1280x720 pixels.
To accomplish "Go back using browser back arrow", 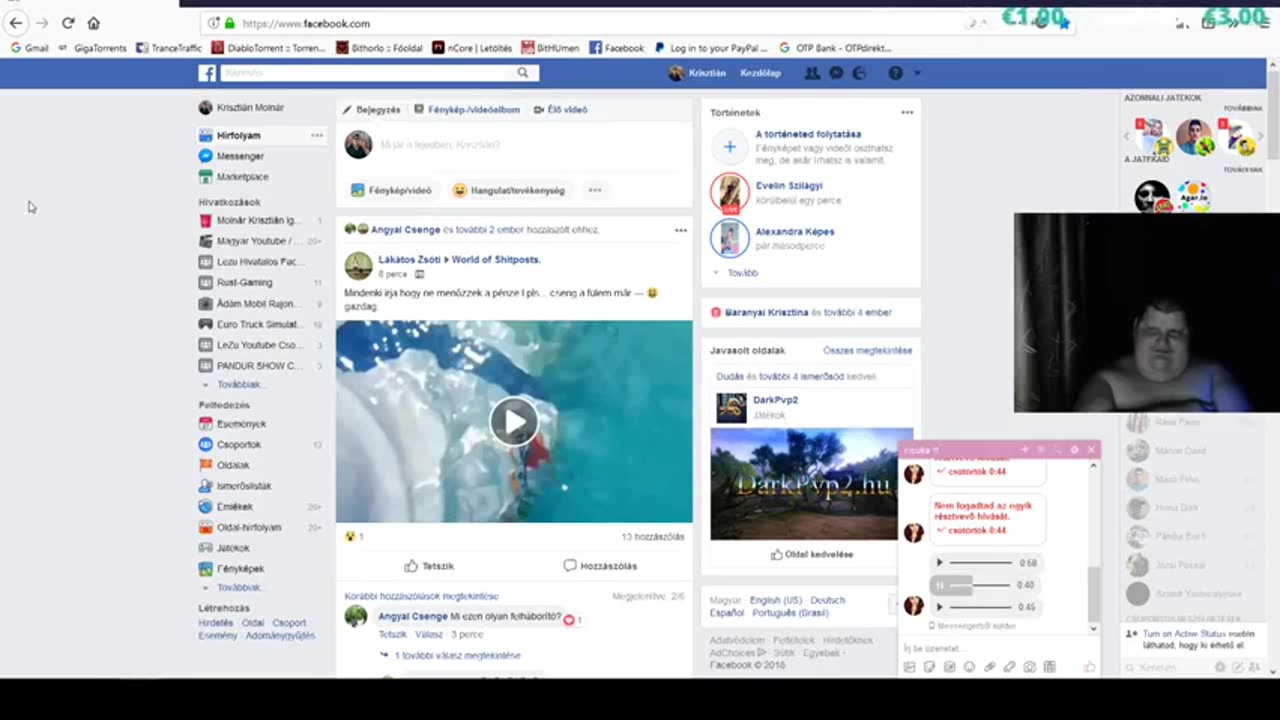I will point(16,23).
